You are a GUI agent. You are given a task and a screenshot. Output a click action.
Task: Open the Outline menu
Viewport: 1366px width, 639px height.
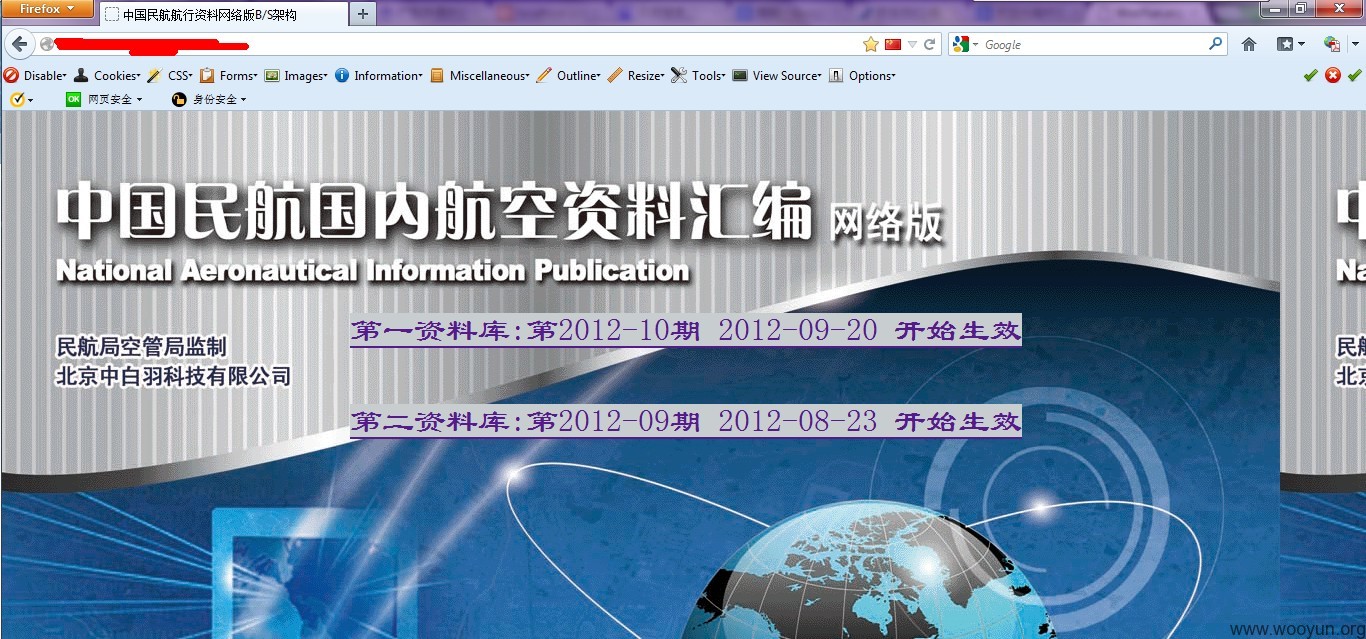pyautogui.click(x=568, y=75)
